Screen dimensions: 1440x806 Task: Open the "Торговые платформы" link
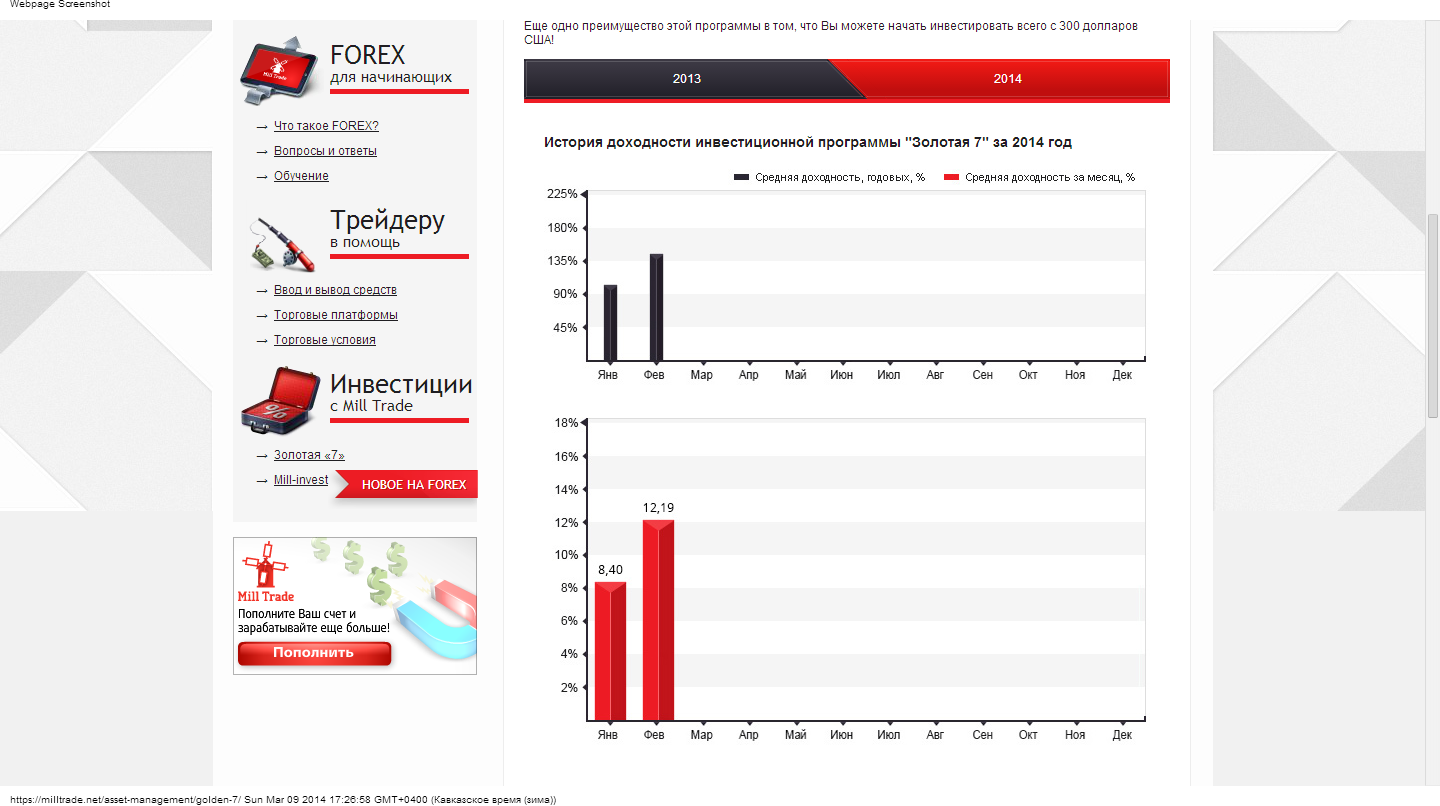point(335,314)
